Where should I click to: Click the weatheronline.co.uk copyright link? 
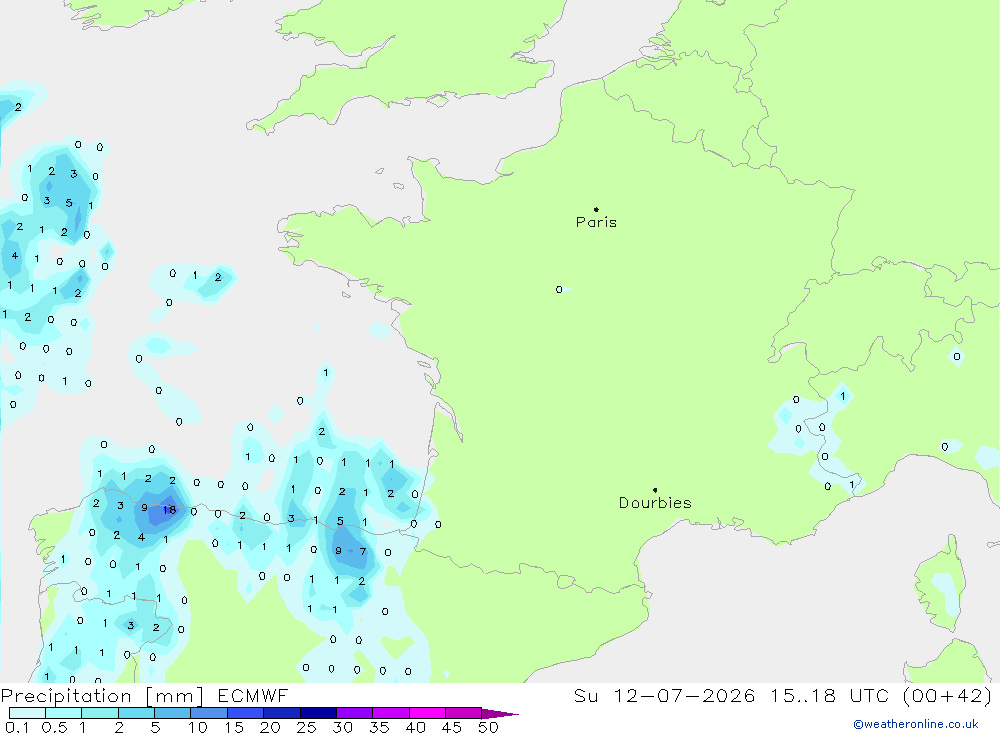click(x=916, y=724)
